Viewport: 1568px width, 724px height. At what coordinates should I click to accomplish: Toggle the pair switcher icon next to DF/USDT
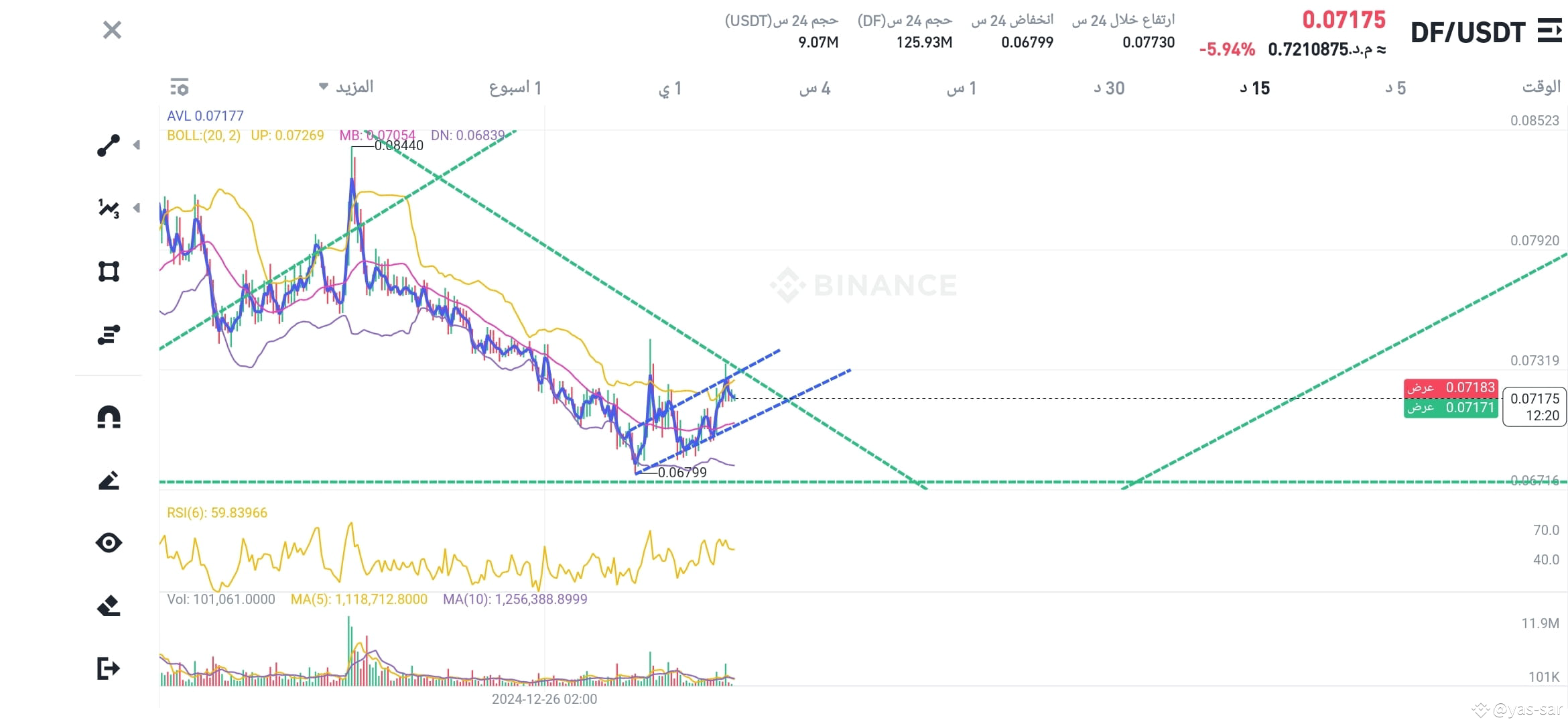point(1549,30)
